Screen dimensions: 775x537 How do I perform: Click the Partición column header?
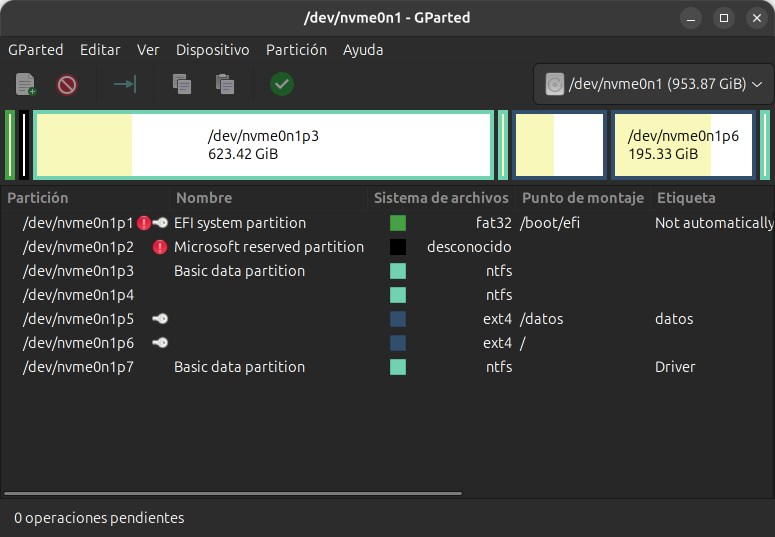click(x=85, y=198)
